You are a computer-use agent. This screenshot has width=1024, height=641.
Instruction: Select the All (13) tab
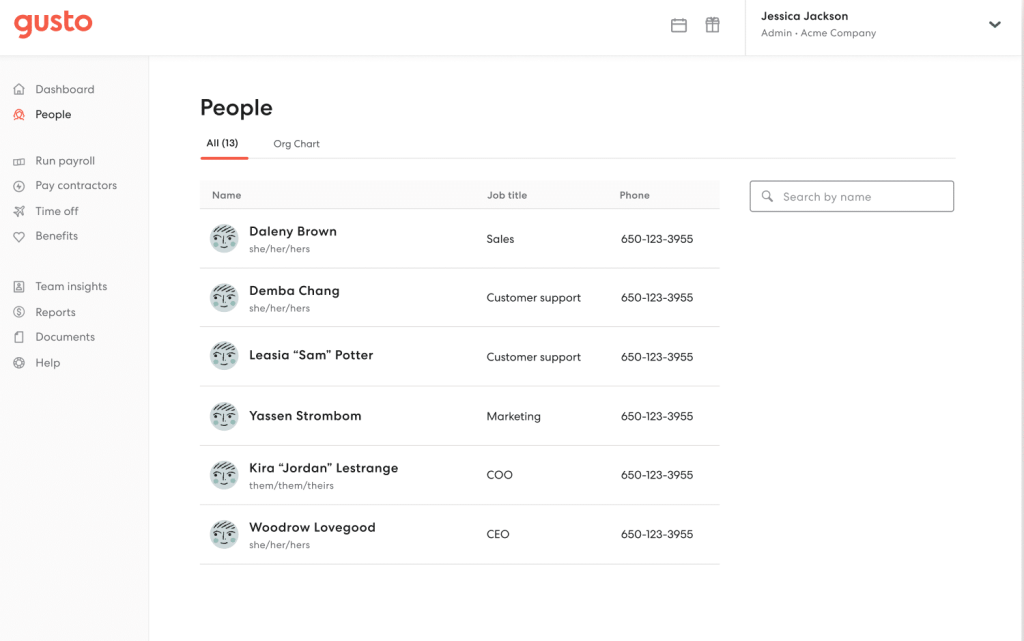pyautogui.click(x=222, y=143)
